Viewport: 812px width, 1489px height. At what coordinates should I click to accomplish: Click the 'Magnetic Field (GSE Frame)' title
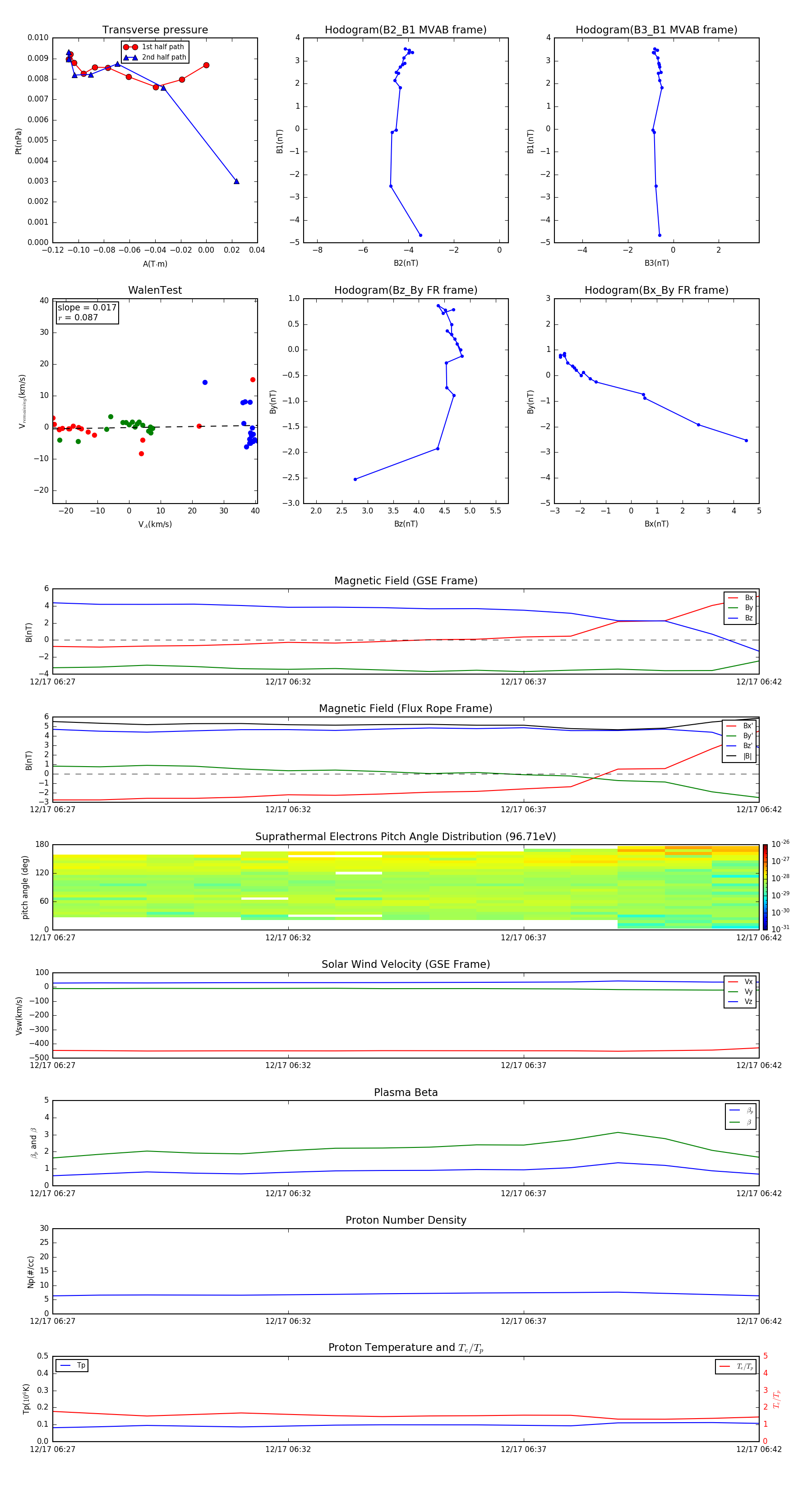click(406, 581)
